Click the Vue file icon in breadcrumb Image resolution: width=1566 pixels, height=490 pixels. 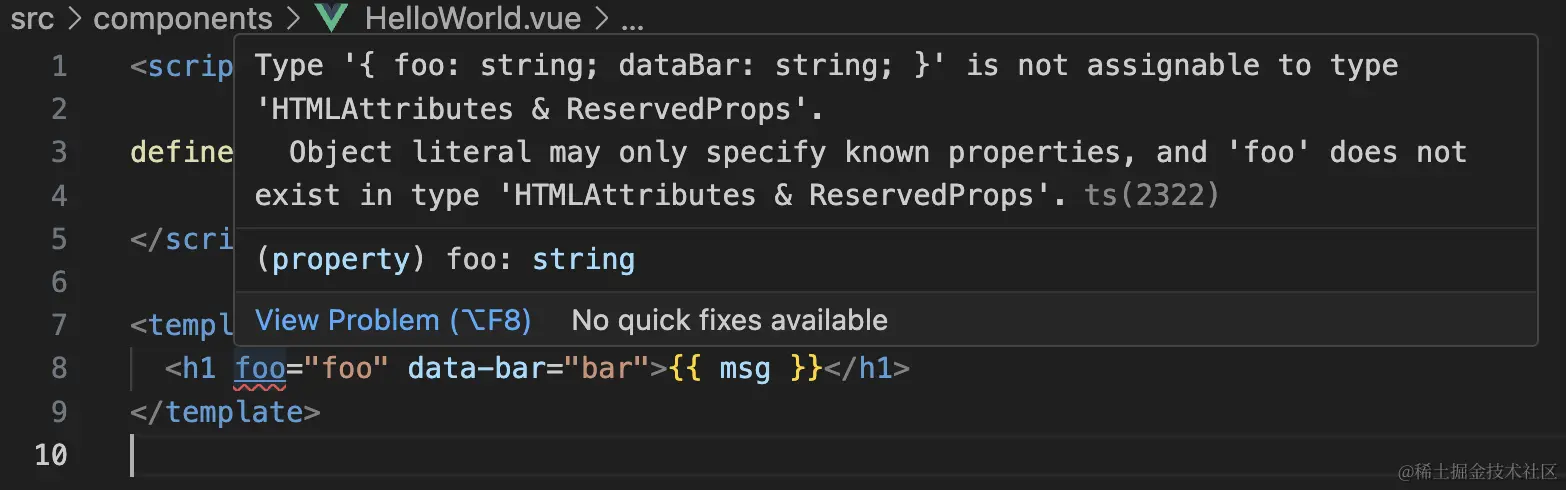(x=332, y=18)
